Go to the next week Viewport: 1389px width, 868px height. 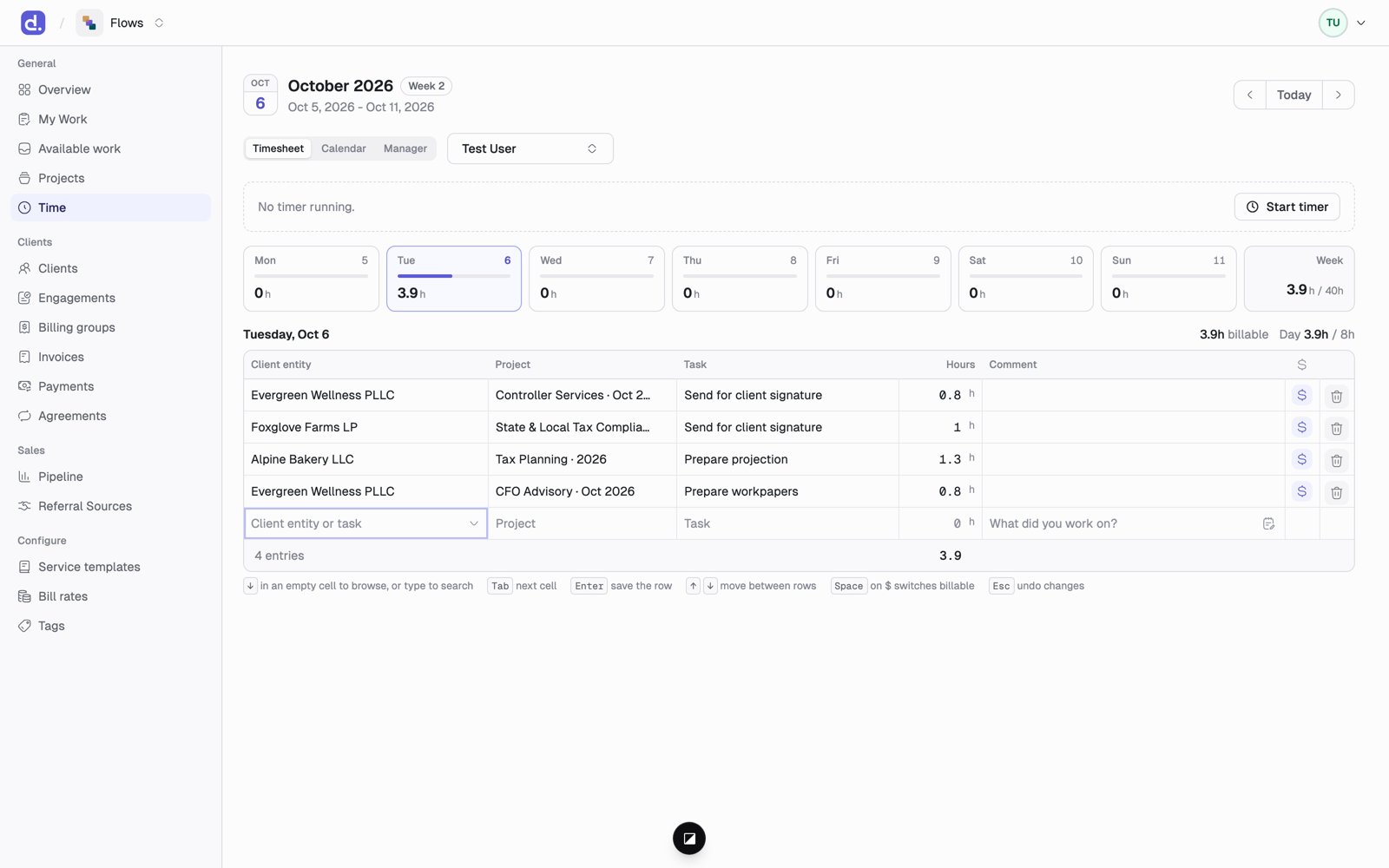coord(1338,95)
